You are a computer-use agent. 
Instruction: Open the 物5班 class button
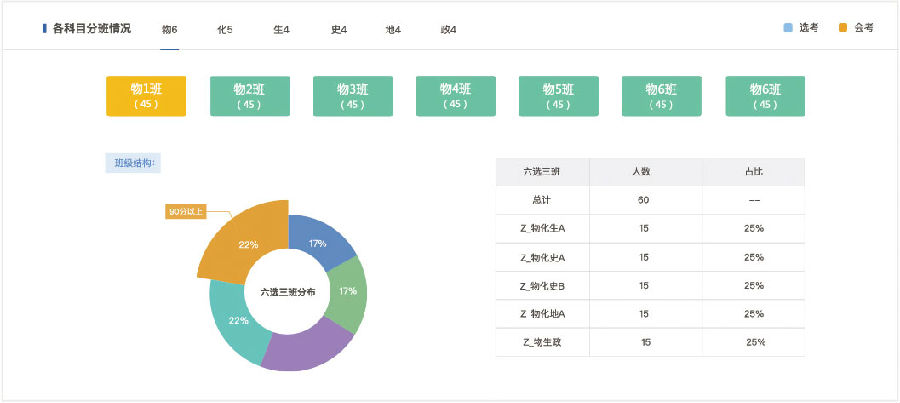click(x=558, y=96)
